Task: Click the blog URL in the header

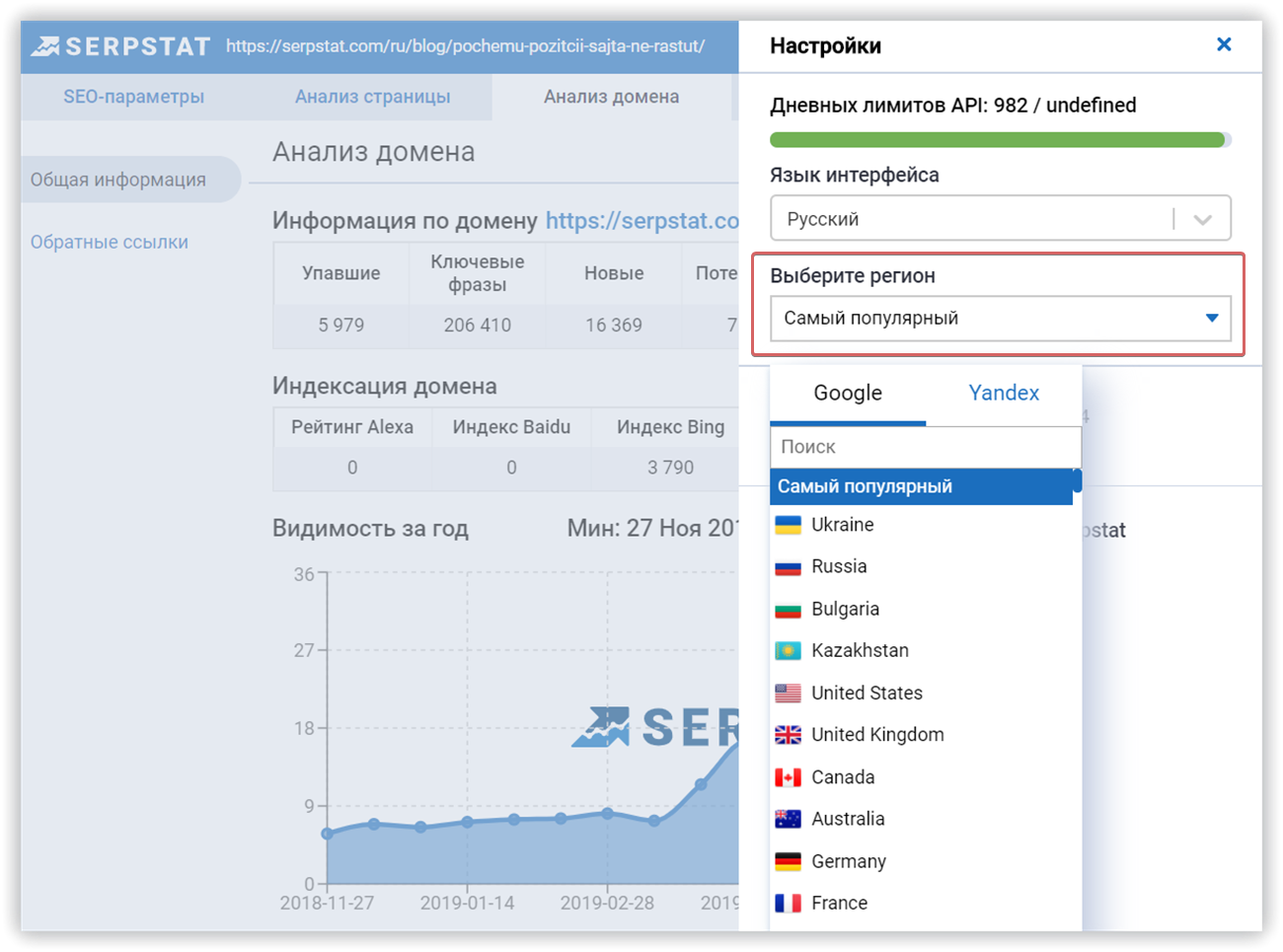Action: tap(465, 46)
